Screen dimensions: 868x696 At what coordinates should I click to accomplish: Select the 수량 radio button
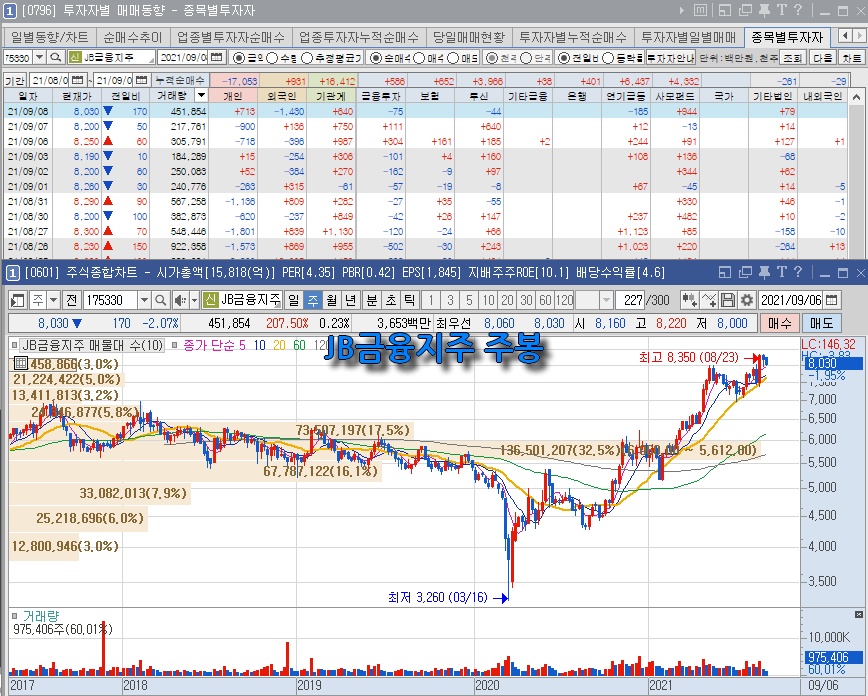272,58
